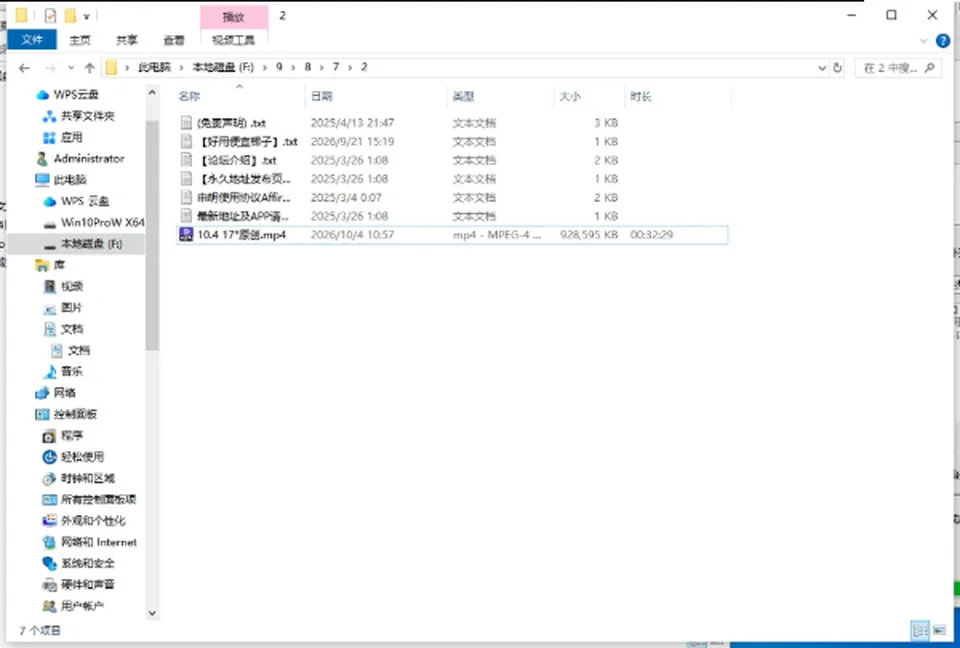Go back with the left arrow button

coord(24,68)
